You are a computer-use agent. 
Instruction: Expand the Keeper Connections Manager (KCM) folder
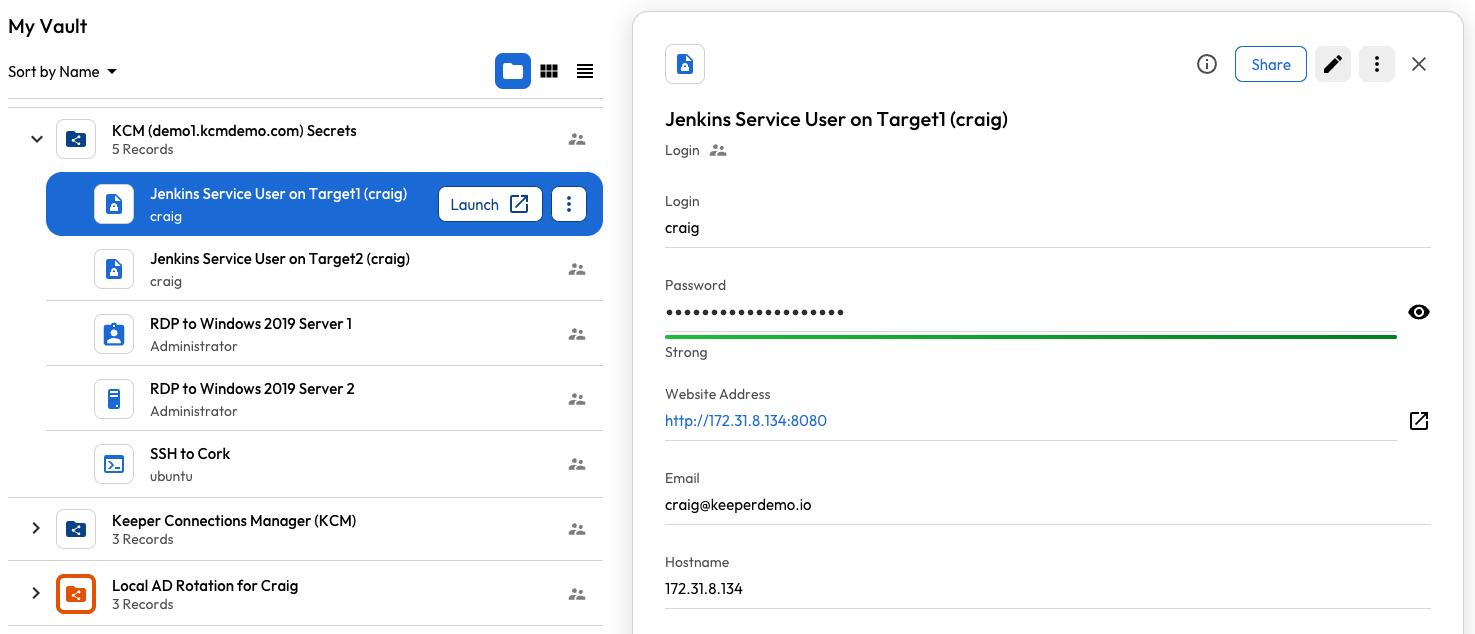[37, 529]
